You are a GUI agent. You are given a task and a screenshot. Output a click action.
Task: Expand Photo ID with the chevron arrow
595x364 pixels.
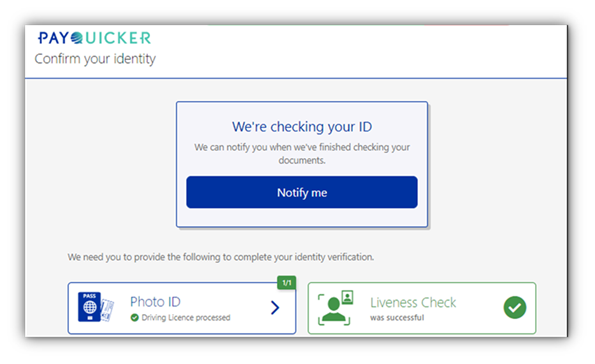click(275, 307)
